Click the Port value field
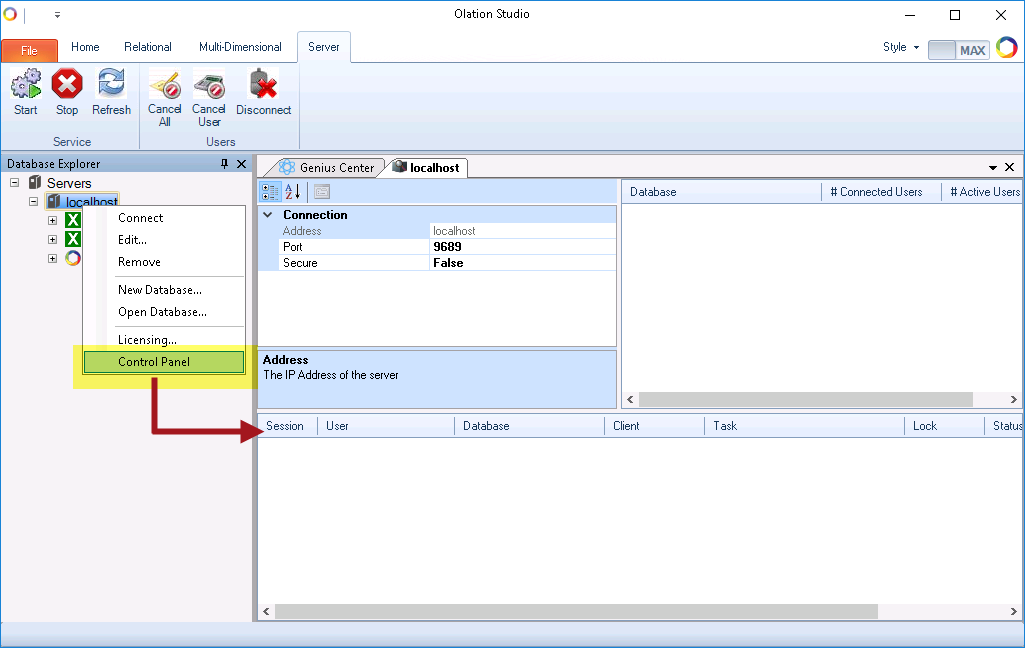Image resolution: width=1025 pixels, height=648 pixels. click(522, 247)
